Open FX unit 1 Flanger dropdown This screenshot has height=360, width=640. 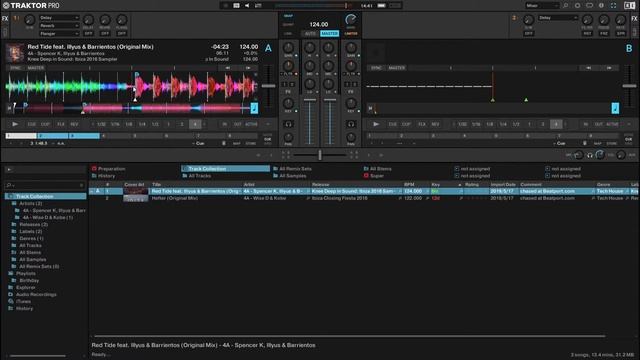pos(59,33)
